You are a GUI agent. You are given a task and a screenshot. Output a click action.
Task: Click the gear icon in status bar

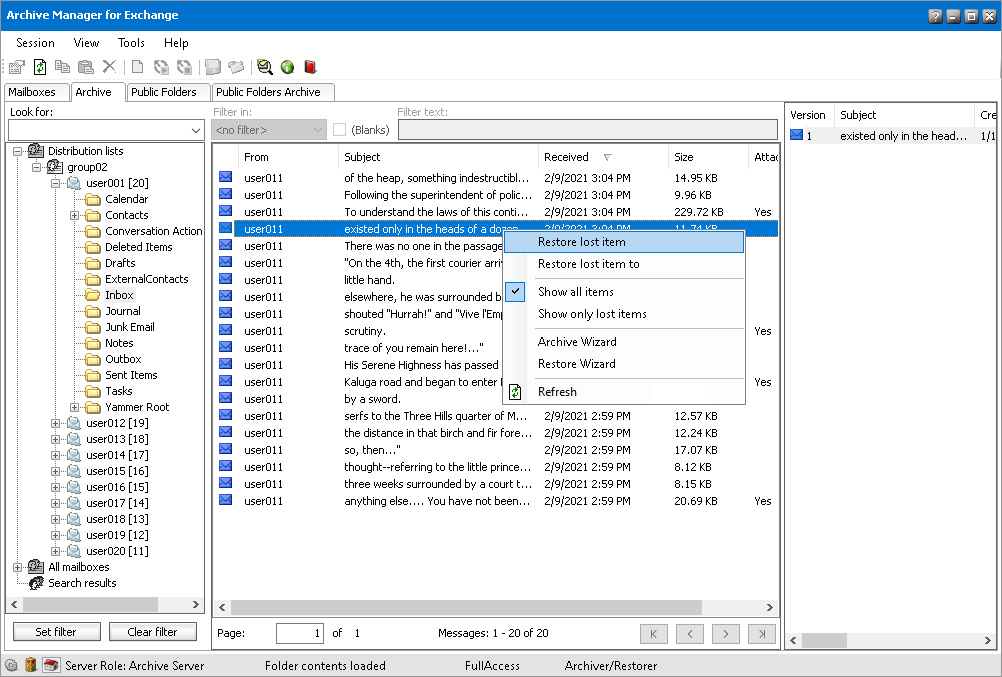tap(11, 665)
